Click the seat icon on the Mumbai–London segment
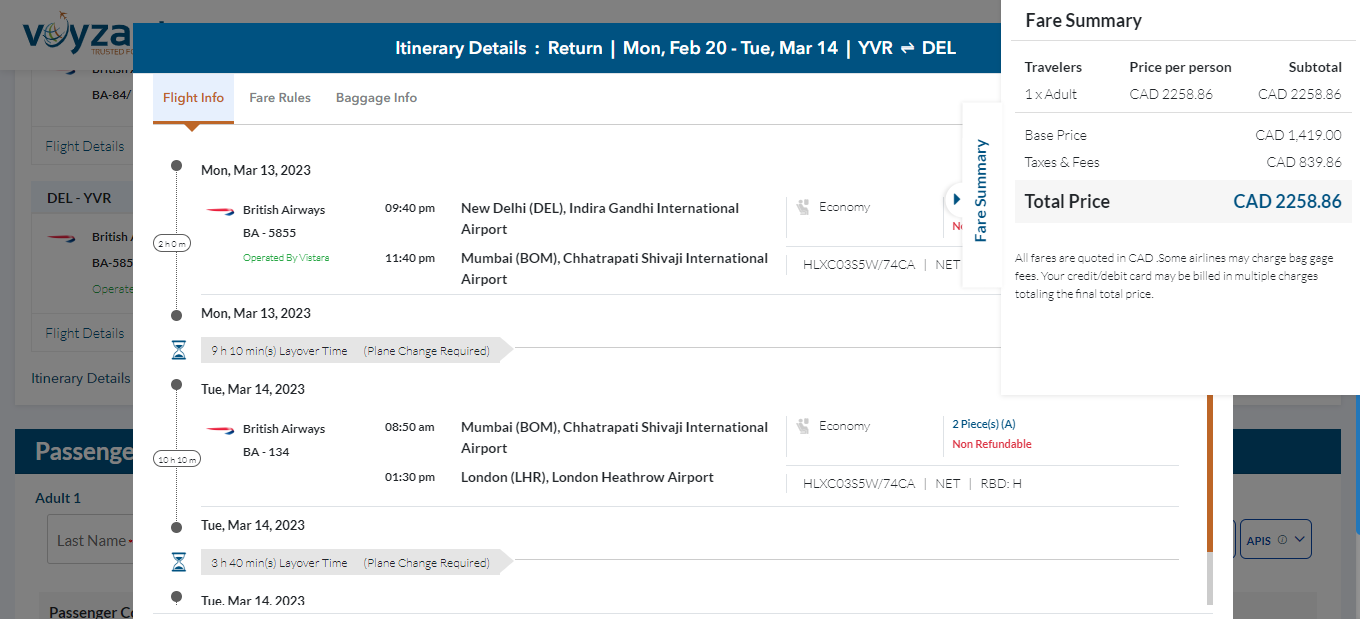 coord(802,426)
